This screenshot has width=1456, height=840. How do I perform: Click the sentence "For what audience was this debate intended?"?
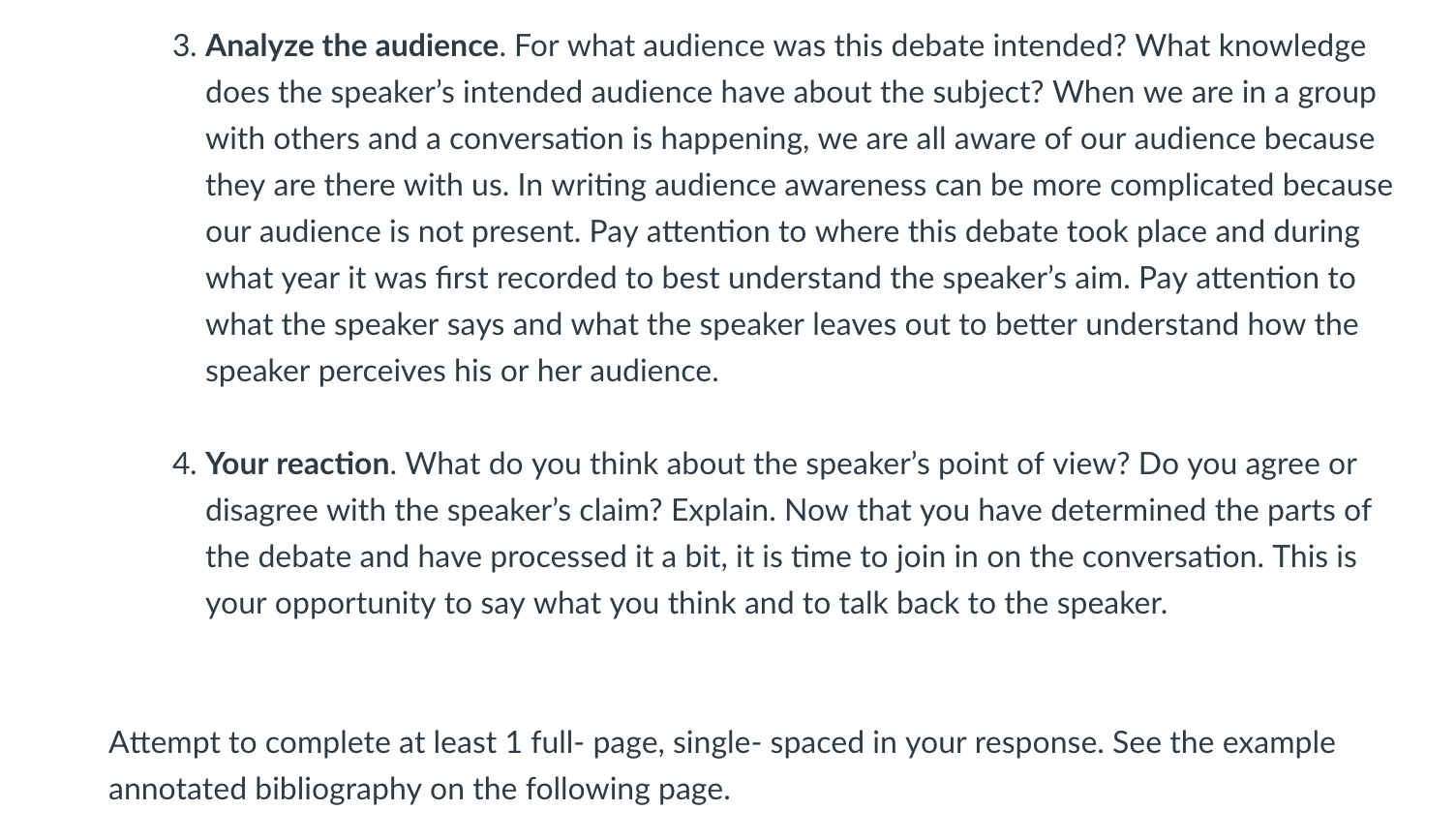click(x=820, y=46)
